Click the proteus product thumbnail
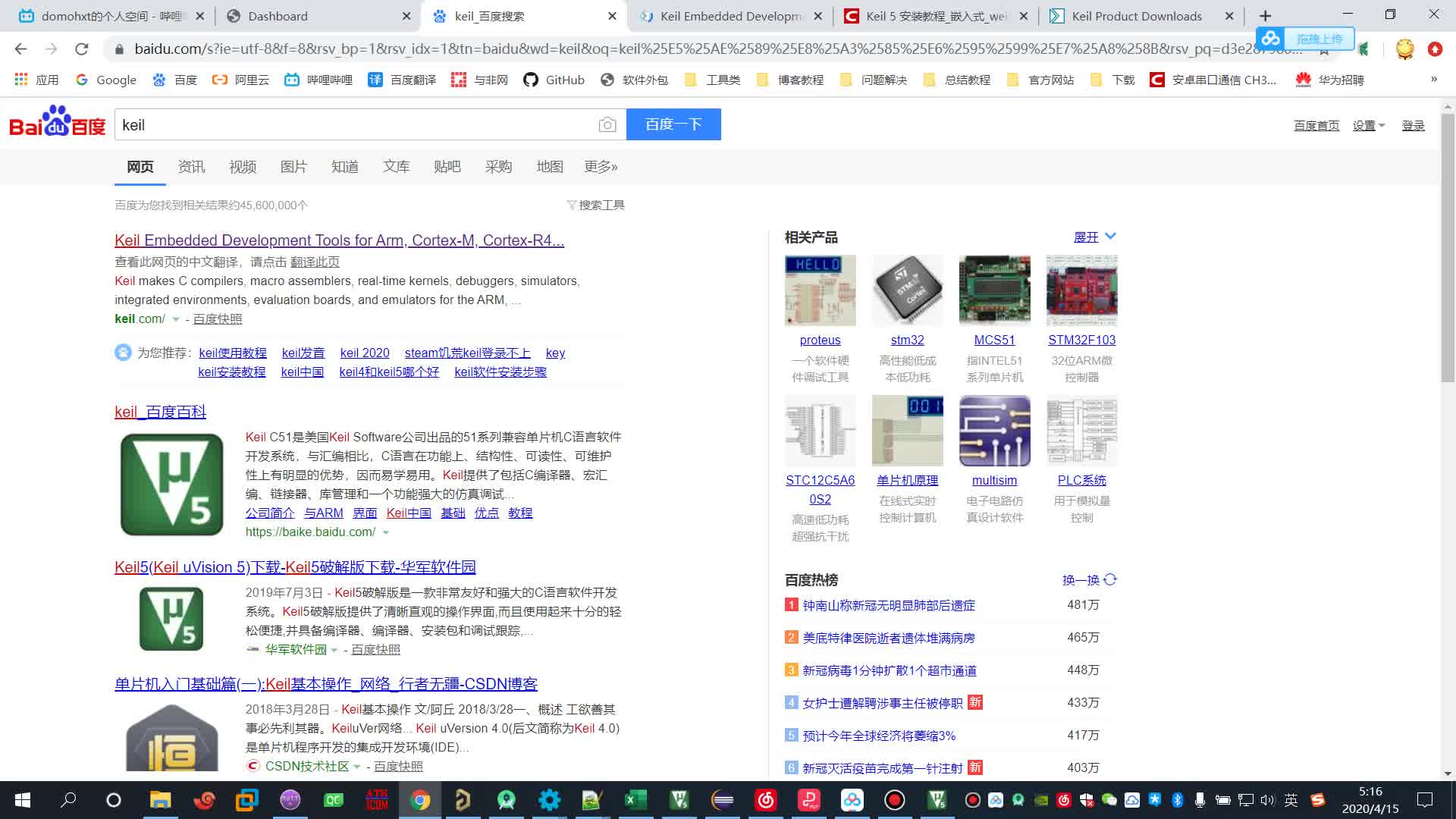The width and height of the screenshot is (1456, 819). (x=820, y=290)
